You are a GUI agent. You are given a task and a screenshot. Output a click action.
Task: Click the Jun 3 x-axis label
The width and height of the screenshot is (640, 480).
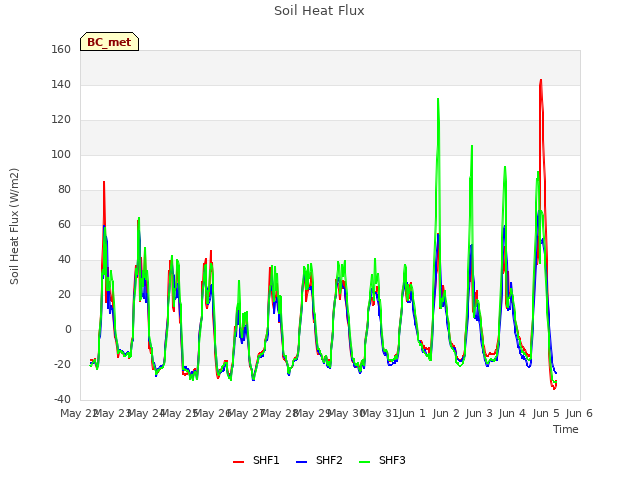479,413
